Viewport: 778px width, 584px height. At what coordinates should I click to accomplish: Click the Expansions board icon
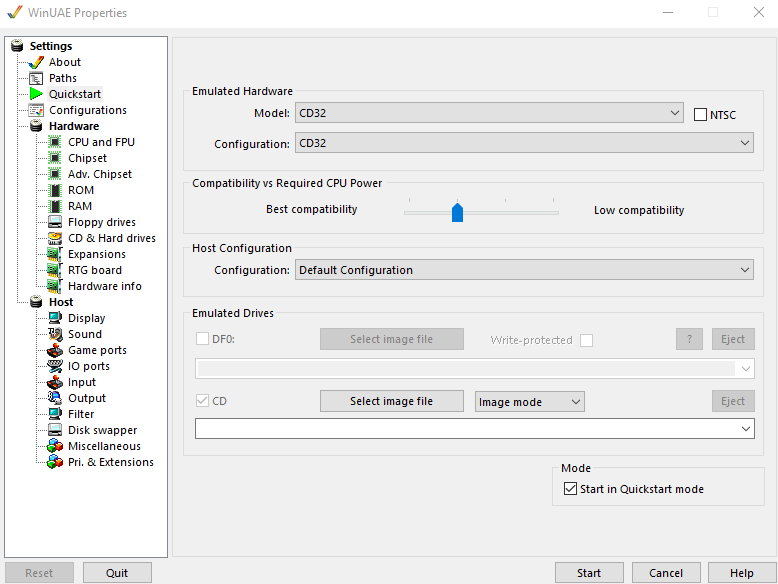pos(55,254)
